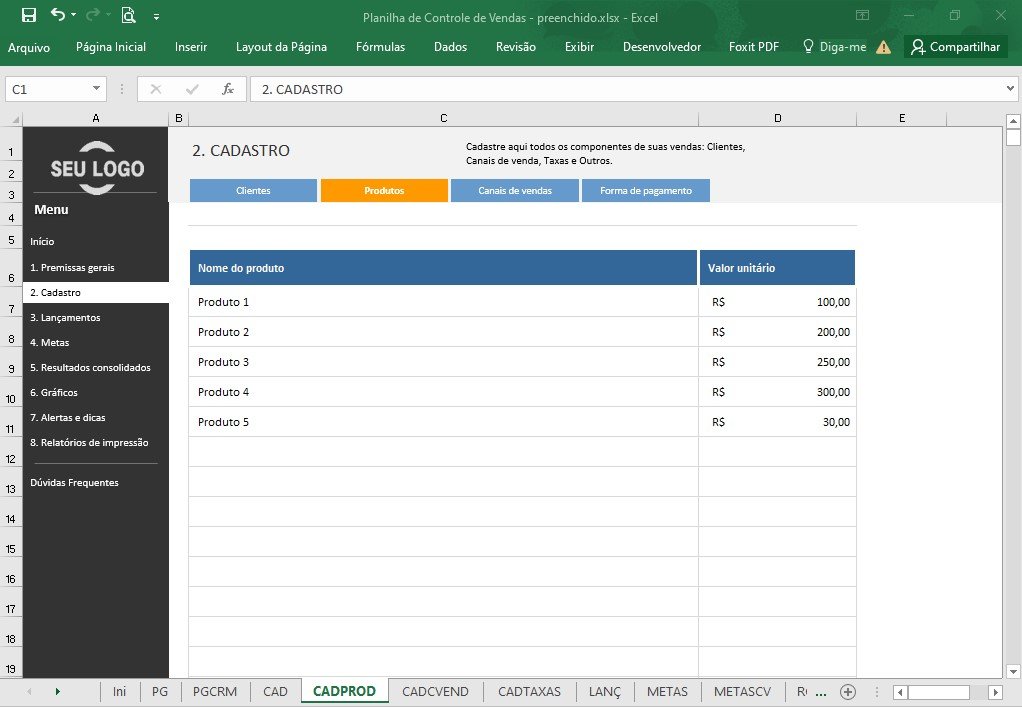This screenshot has width=1022, height=707.
Task: Click the fx insert function icon
Action: click(227, 89)
